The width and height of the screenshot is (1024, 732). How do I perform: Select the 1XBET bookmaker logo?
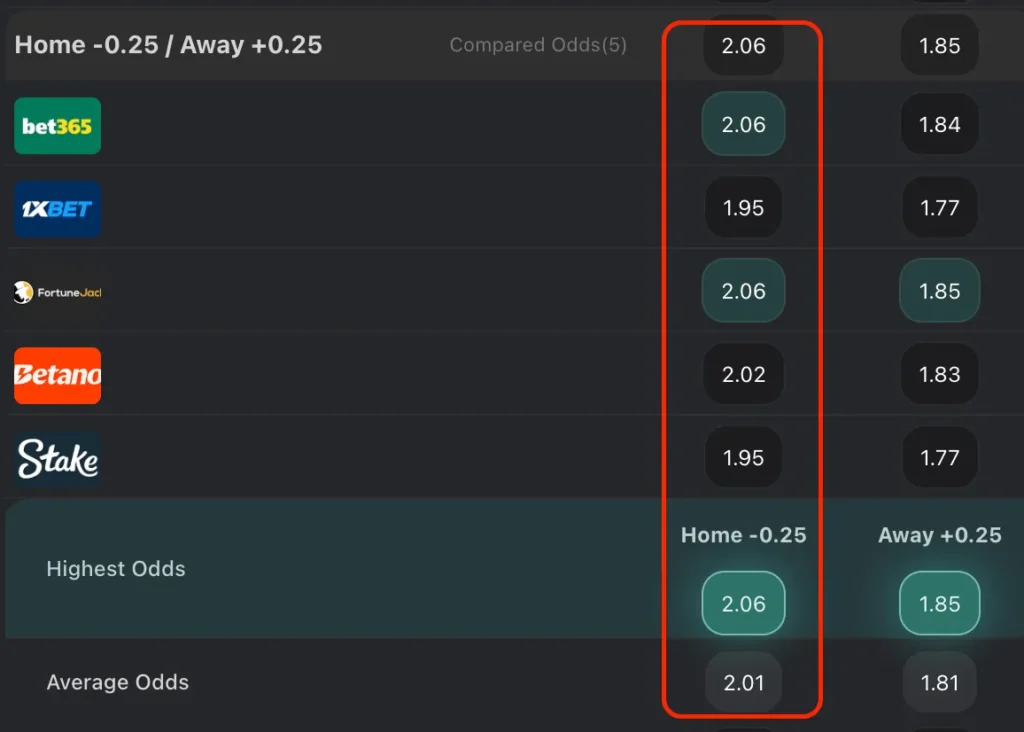(57, 209)
